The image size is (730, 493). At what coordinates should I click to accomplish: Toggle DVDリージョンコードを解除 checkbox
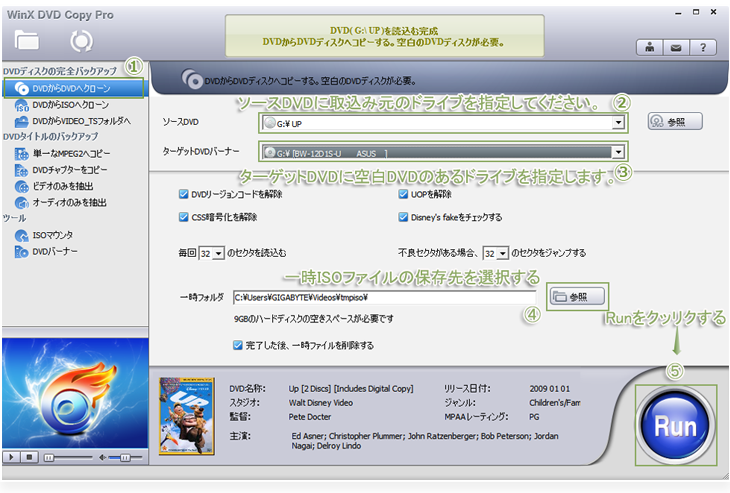(183, 194)
